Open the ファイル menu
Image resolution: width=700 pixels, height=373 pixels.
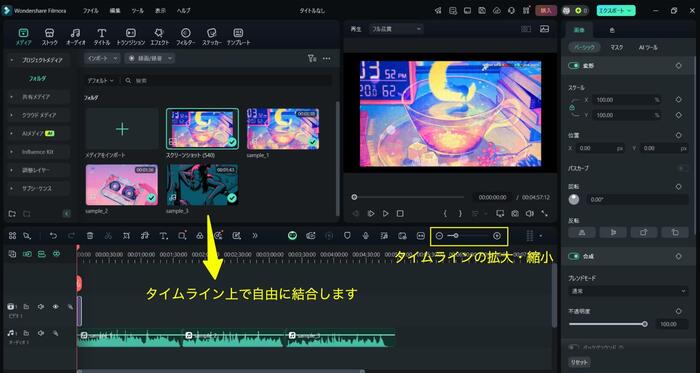point(91,10)
